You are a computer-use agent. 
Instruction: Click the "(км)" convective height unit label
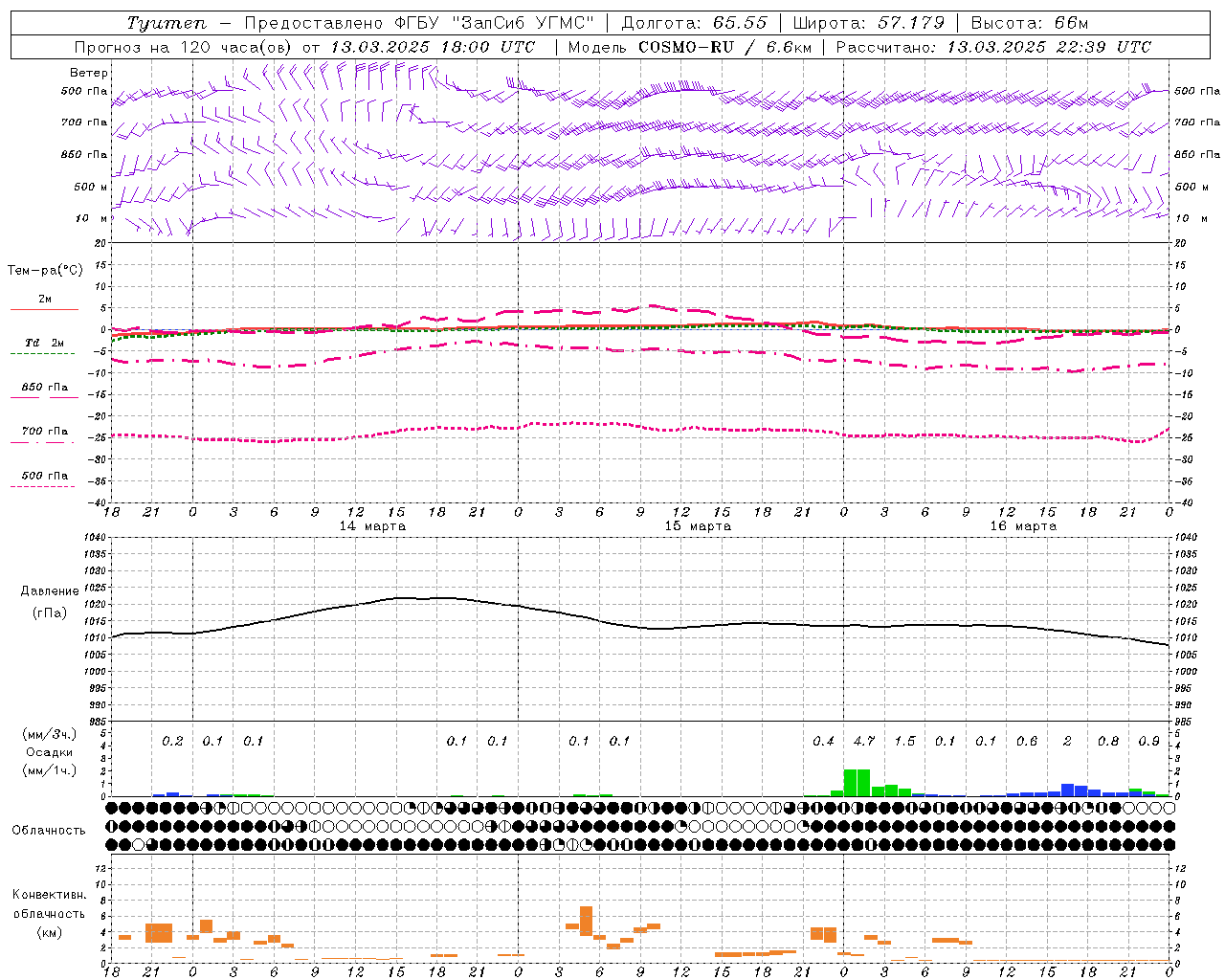point(50,932)
